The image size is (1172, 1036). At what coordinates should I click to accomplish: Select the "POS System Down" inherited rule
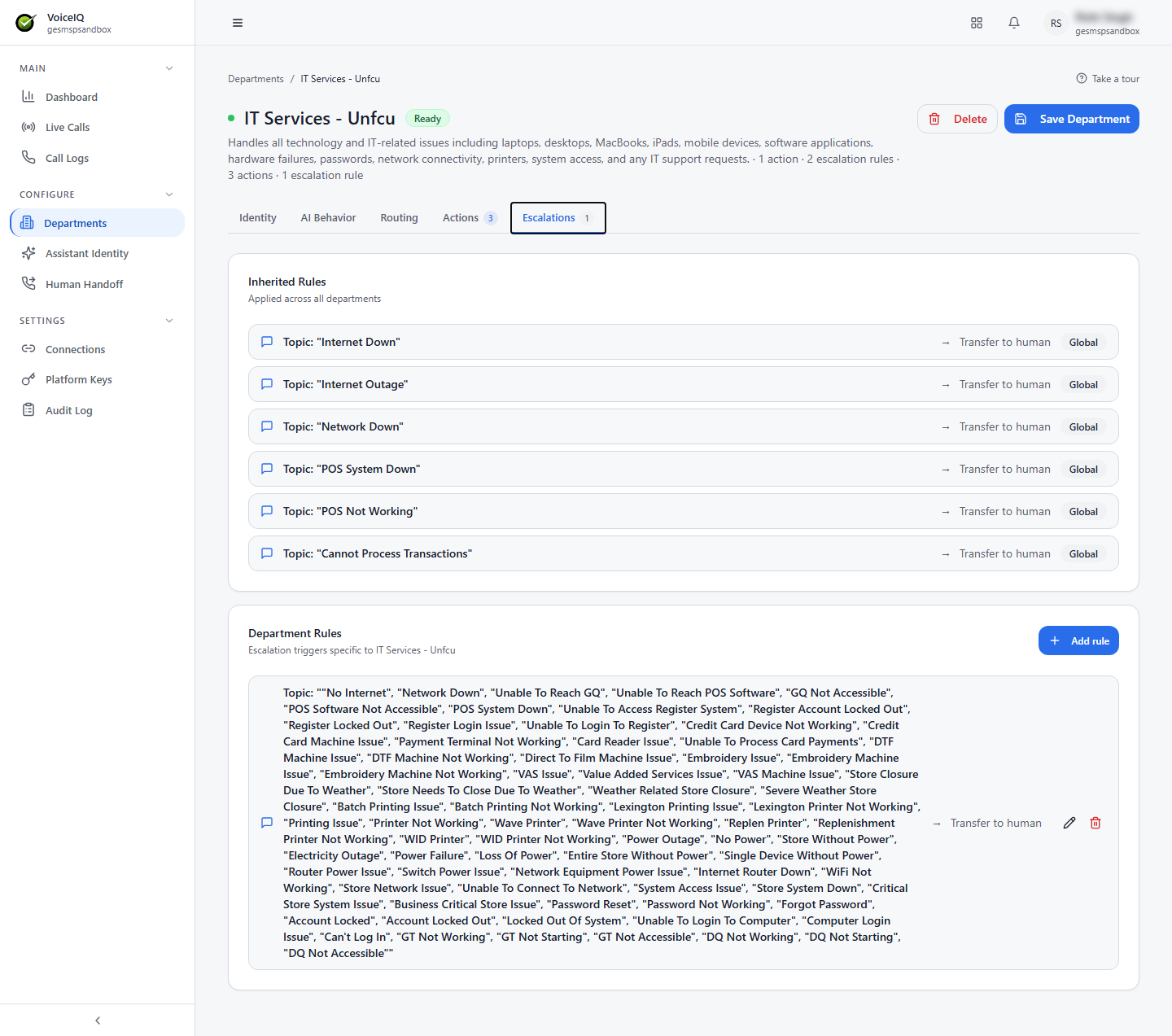[x=684, y=469]
